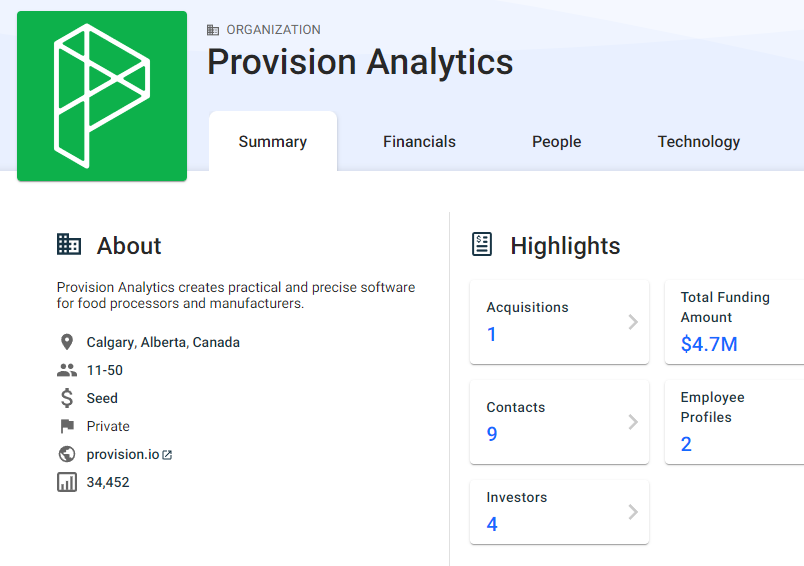This screenshot has width=804, height=566.
Task: Switch to the Financials tab
Action: coord(419,142)
